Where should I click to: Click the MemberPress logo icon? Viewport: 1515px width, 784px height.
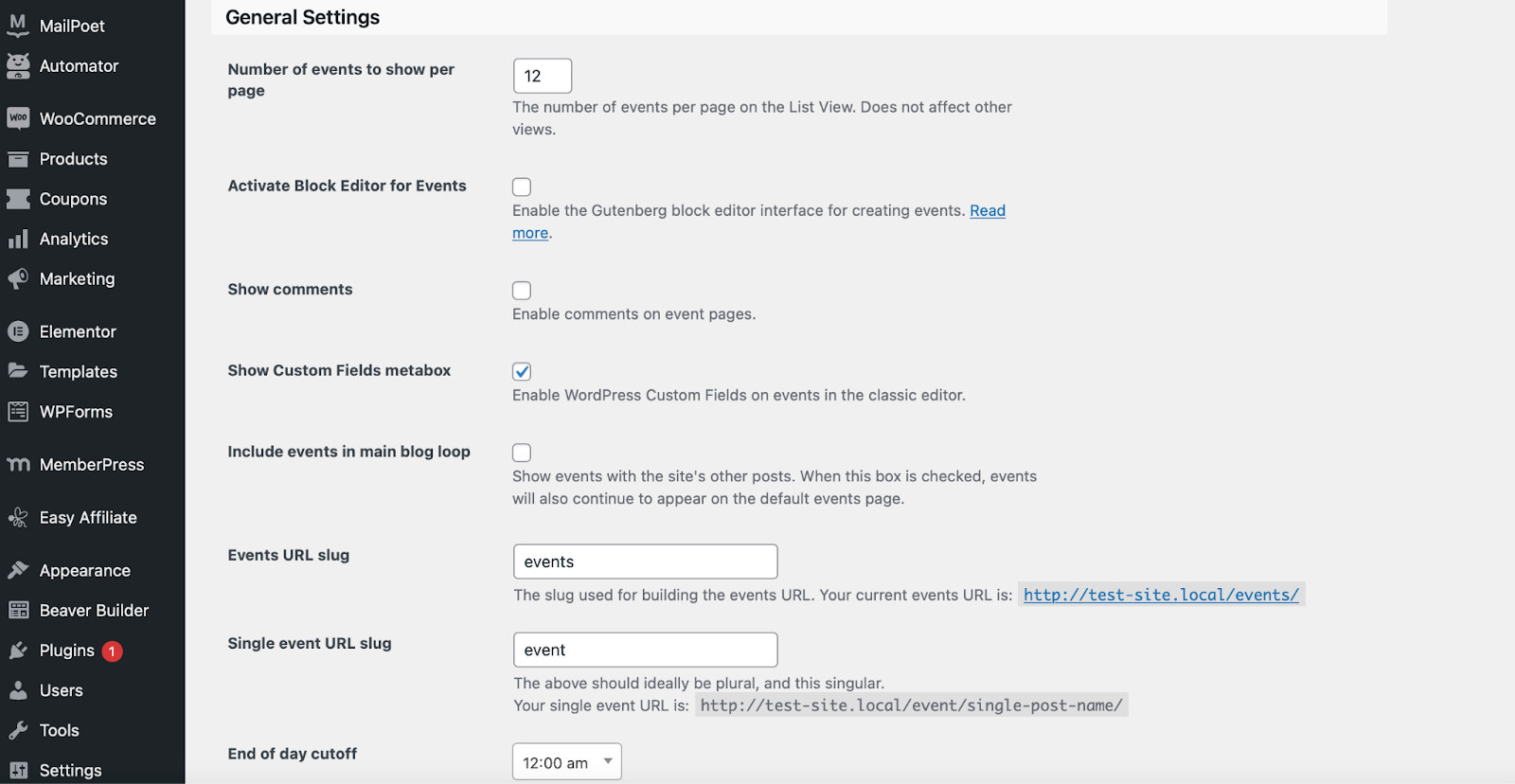click(x=18, y=465)
